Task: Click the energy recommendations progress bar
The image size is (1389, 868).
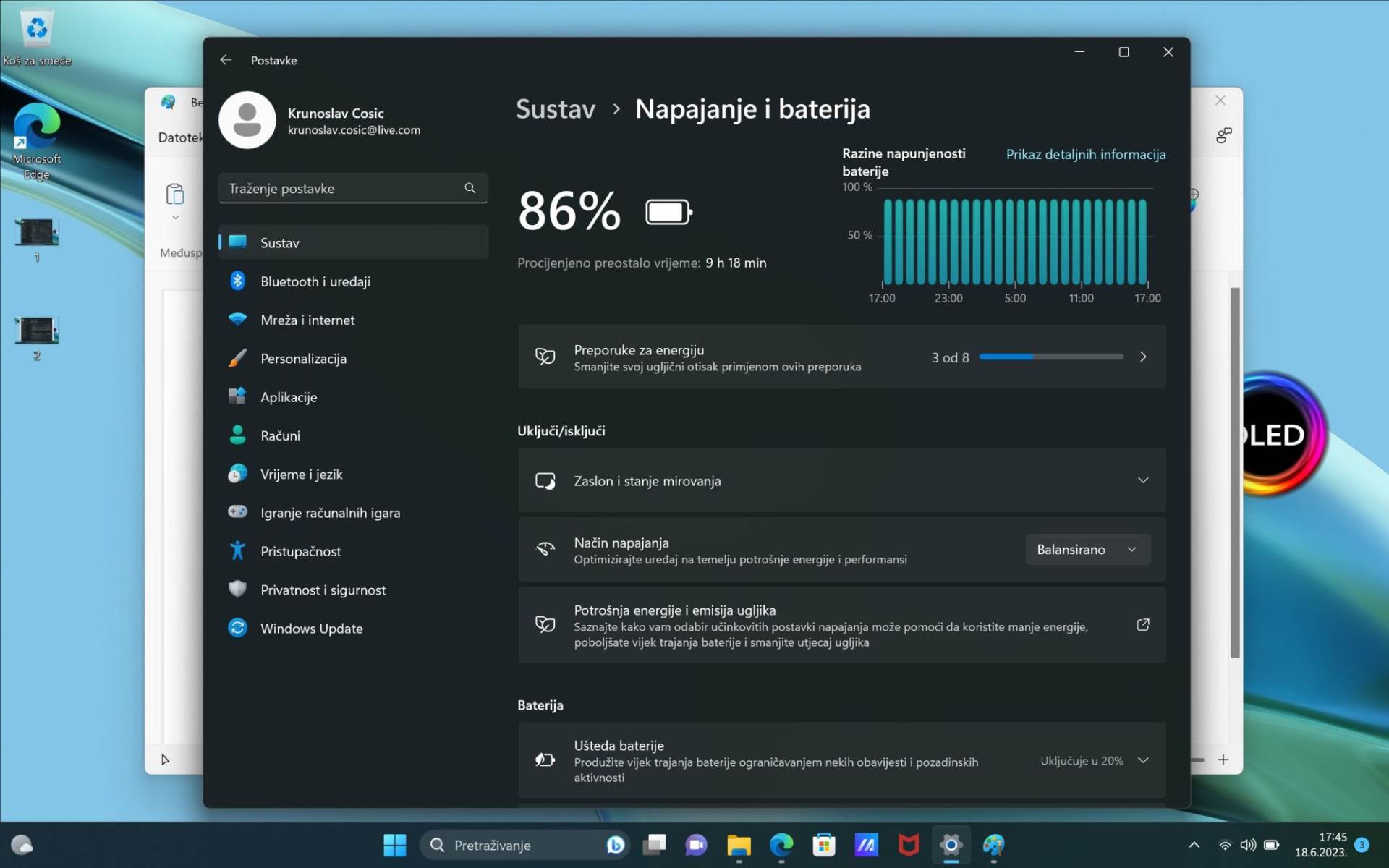Action: pos(1050,357)
